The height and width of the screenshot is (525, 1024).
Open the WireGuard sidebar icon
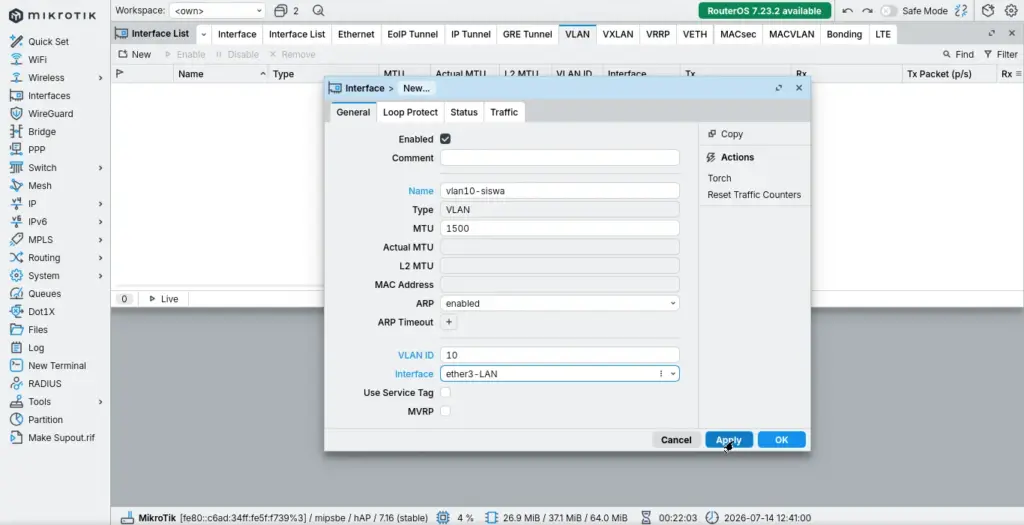16,114
